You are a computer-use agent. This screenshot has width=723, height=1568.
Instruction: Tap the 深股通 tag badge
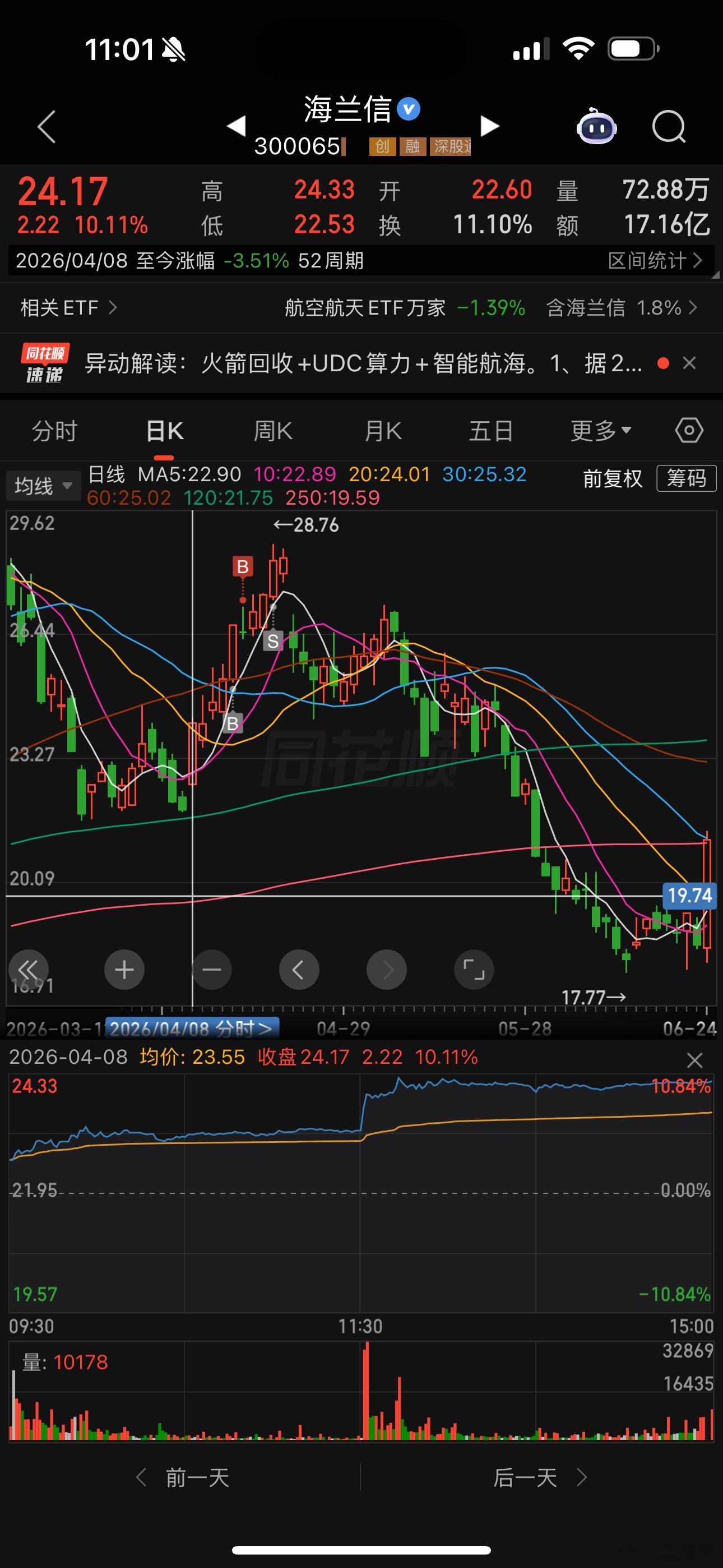point(451,146)
